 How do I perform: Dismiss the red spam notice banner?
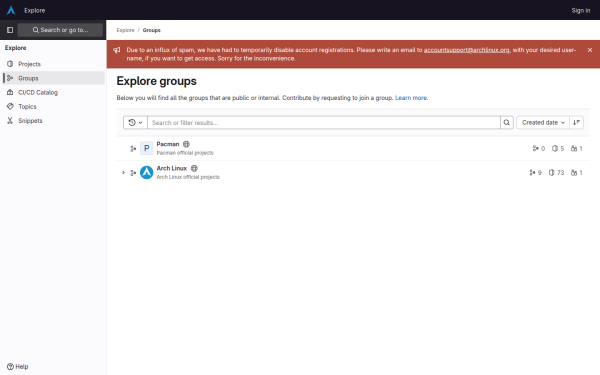point(590,50)
